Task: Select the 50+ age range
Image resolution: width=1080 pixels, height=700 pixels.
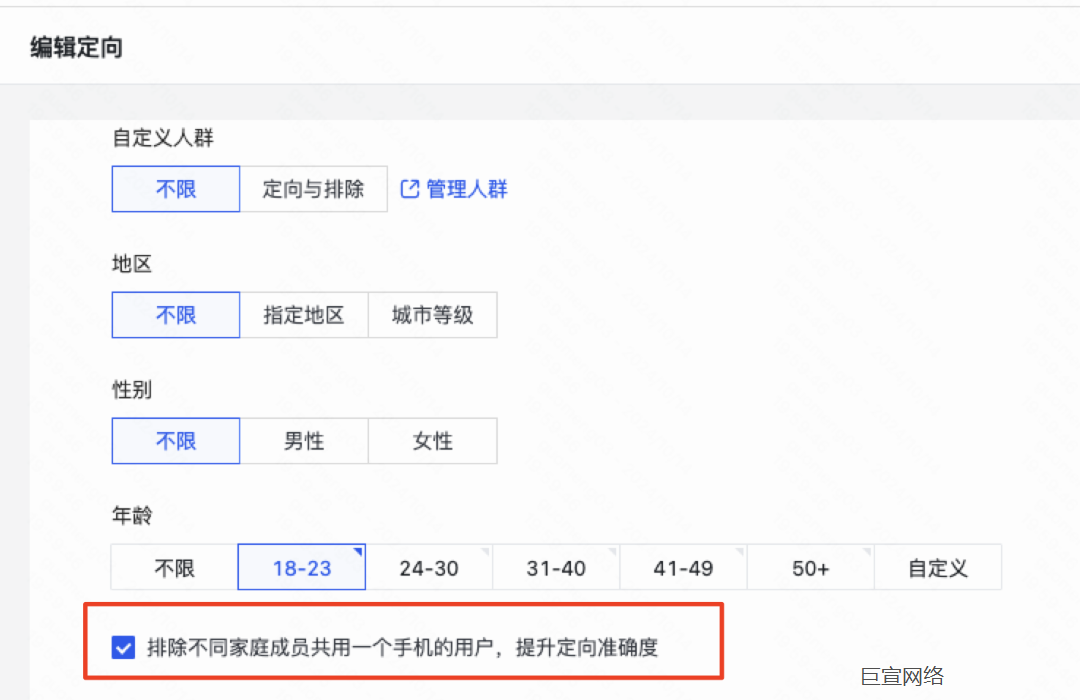Action: [810, 566]
